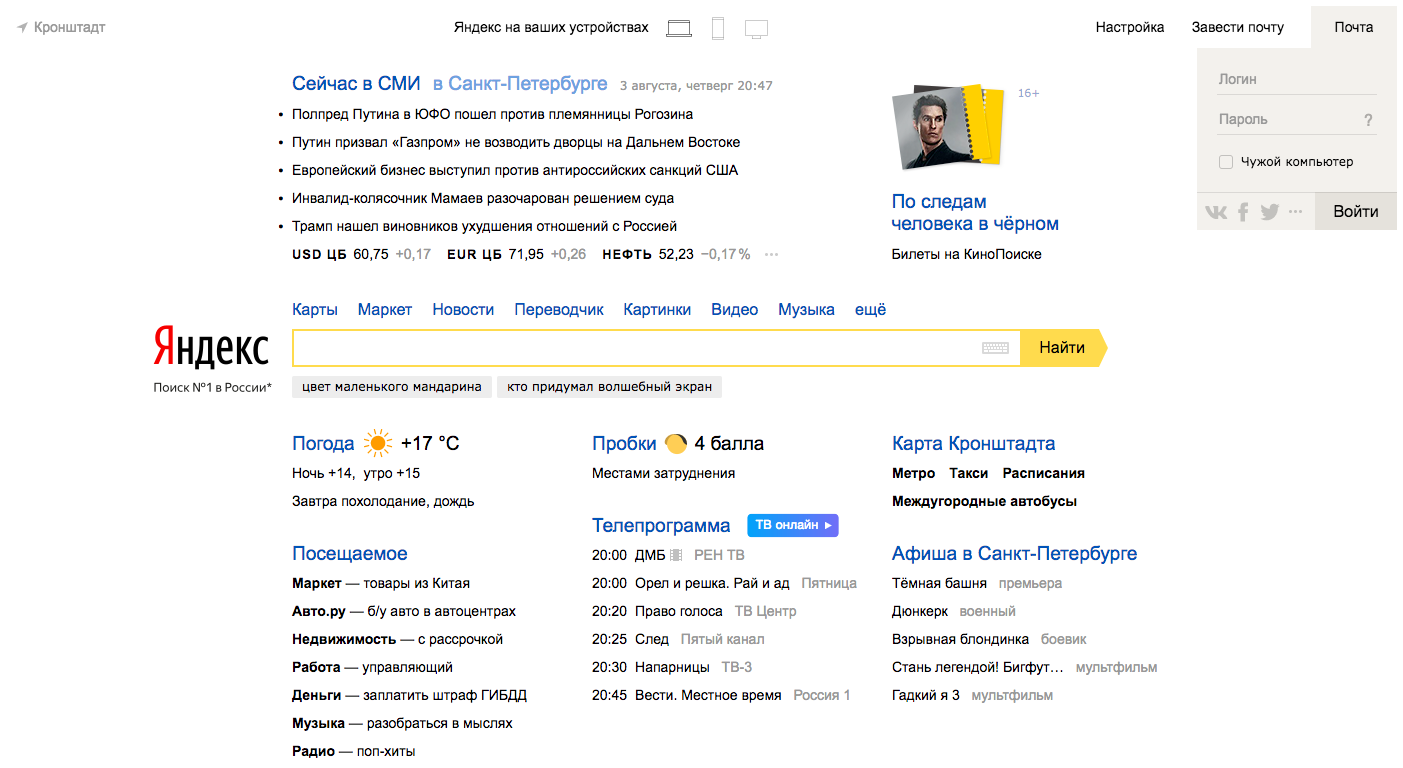Show more social login options
The image size is (1403, 768).
pos(1296,211)
